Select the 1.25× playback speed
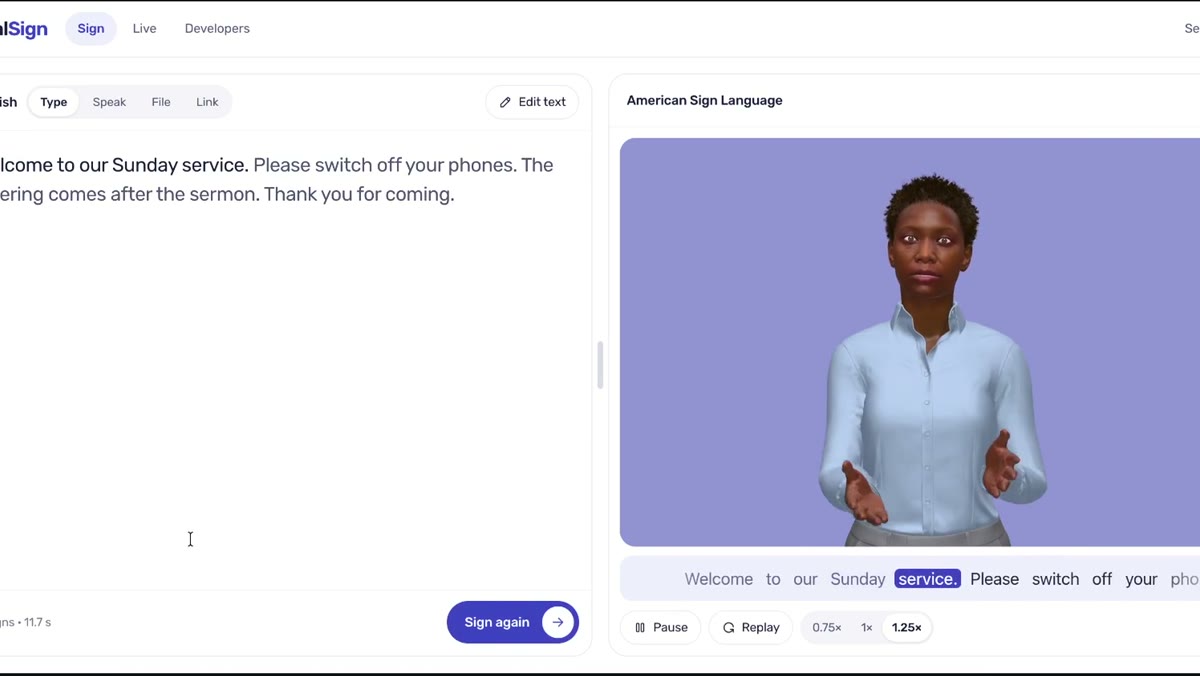This screenshot has height=676, width=1200. [907, 627]
